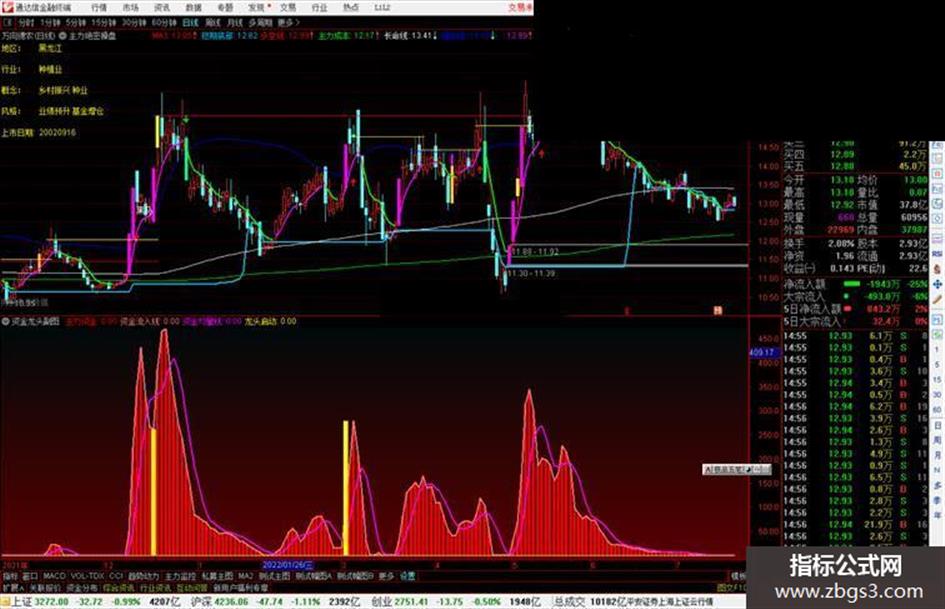The width and height of the screenshot is (945, 609).
Task: Click the 60 minute shortcut in right sidebar
Action: (938, 411)
